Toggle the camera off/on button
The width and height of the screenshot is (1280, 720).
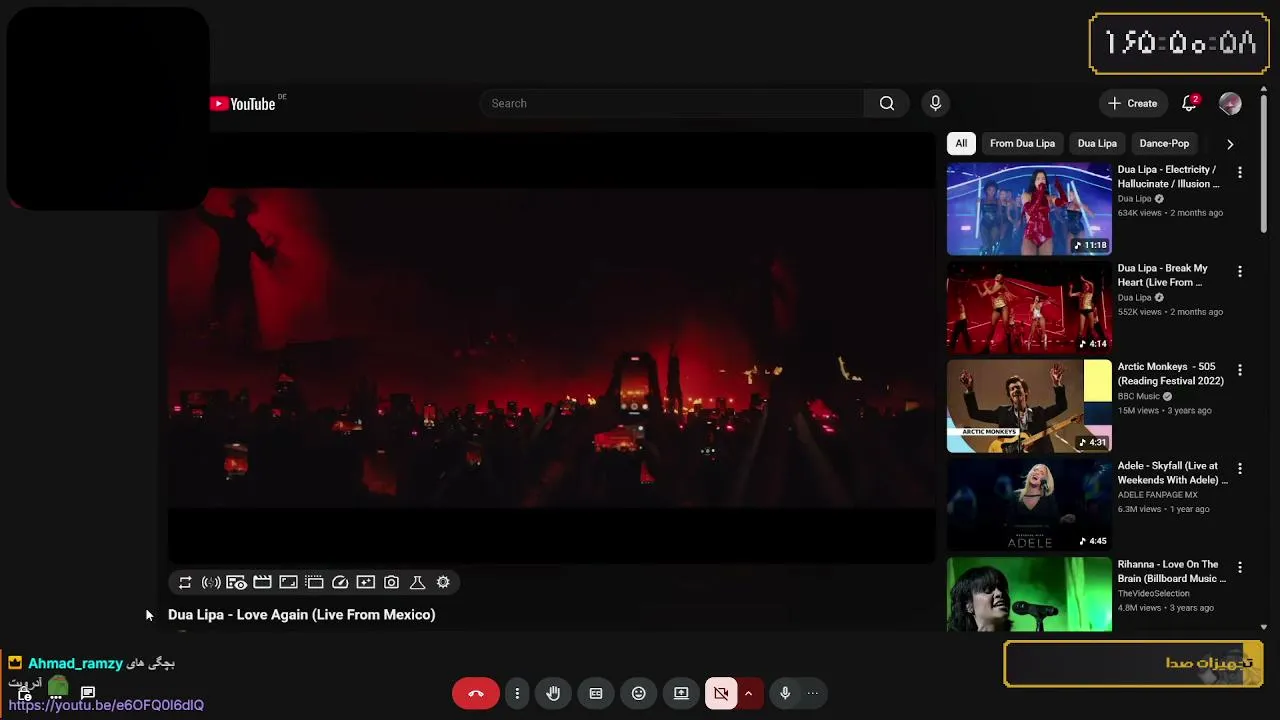coord(721,693)
